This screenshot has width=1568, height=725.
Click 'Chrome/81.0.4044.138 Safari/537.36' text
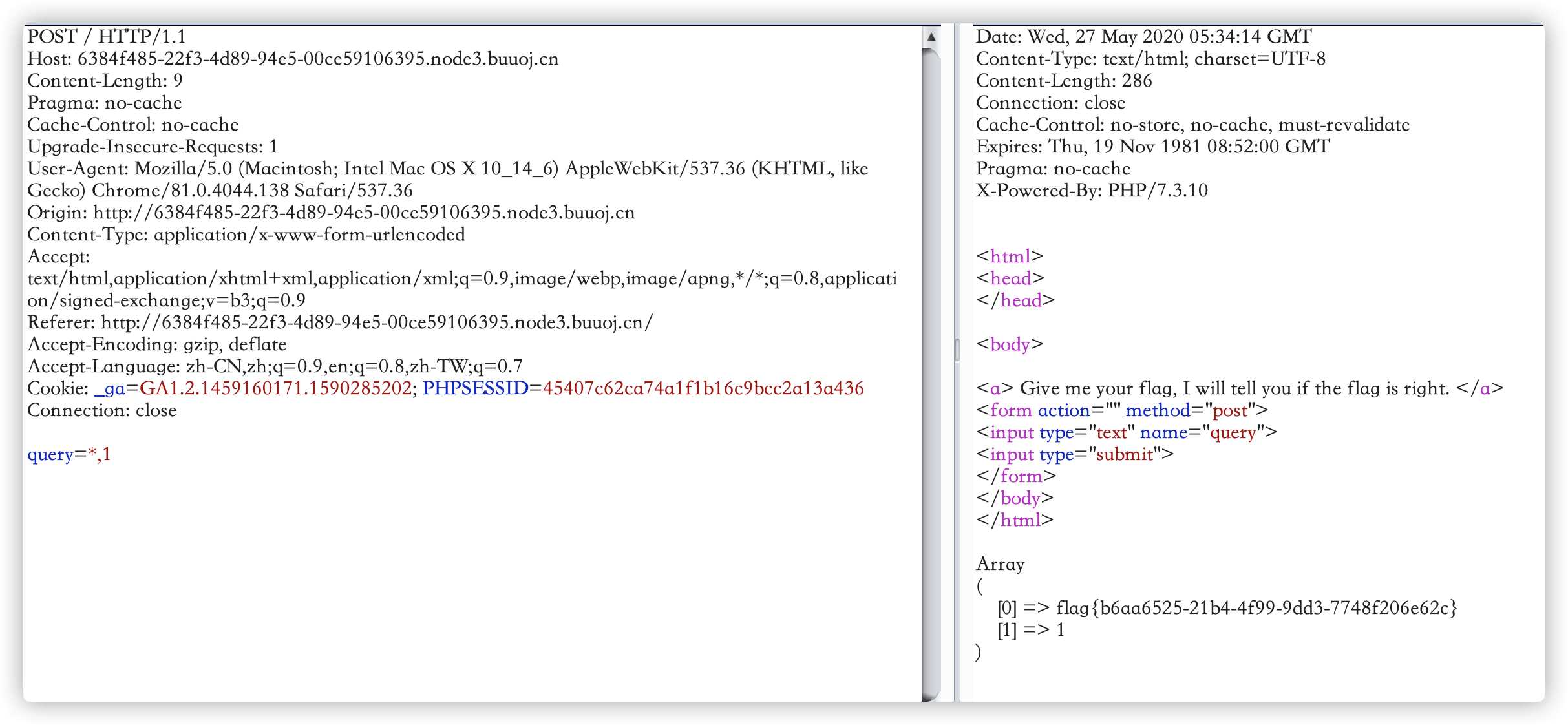[252, 191]
